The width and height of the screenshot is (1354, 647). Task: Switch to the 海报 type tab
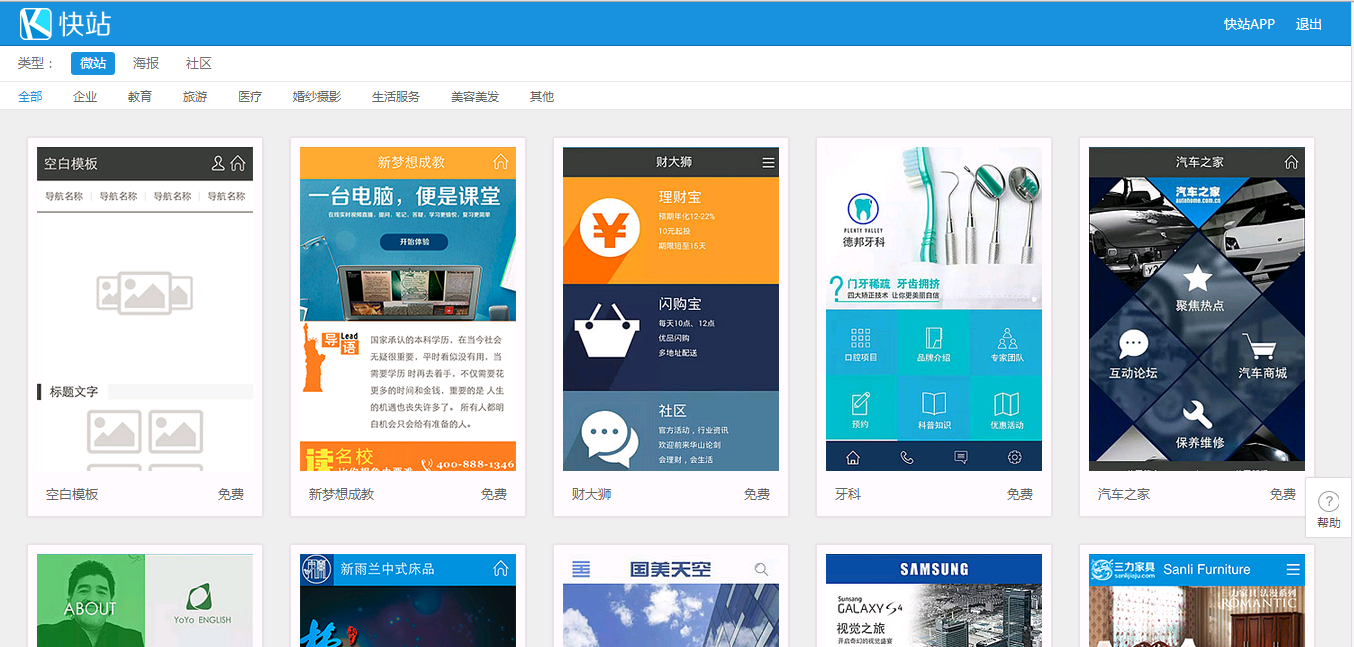pyautogui.click(x=146, y=63)
